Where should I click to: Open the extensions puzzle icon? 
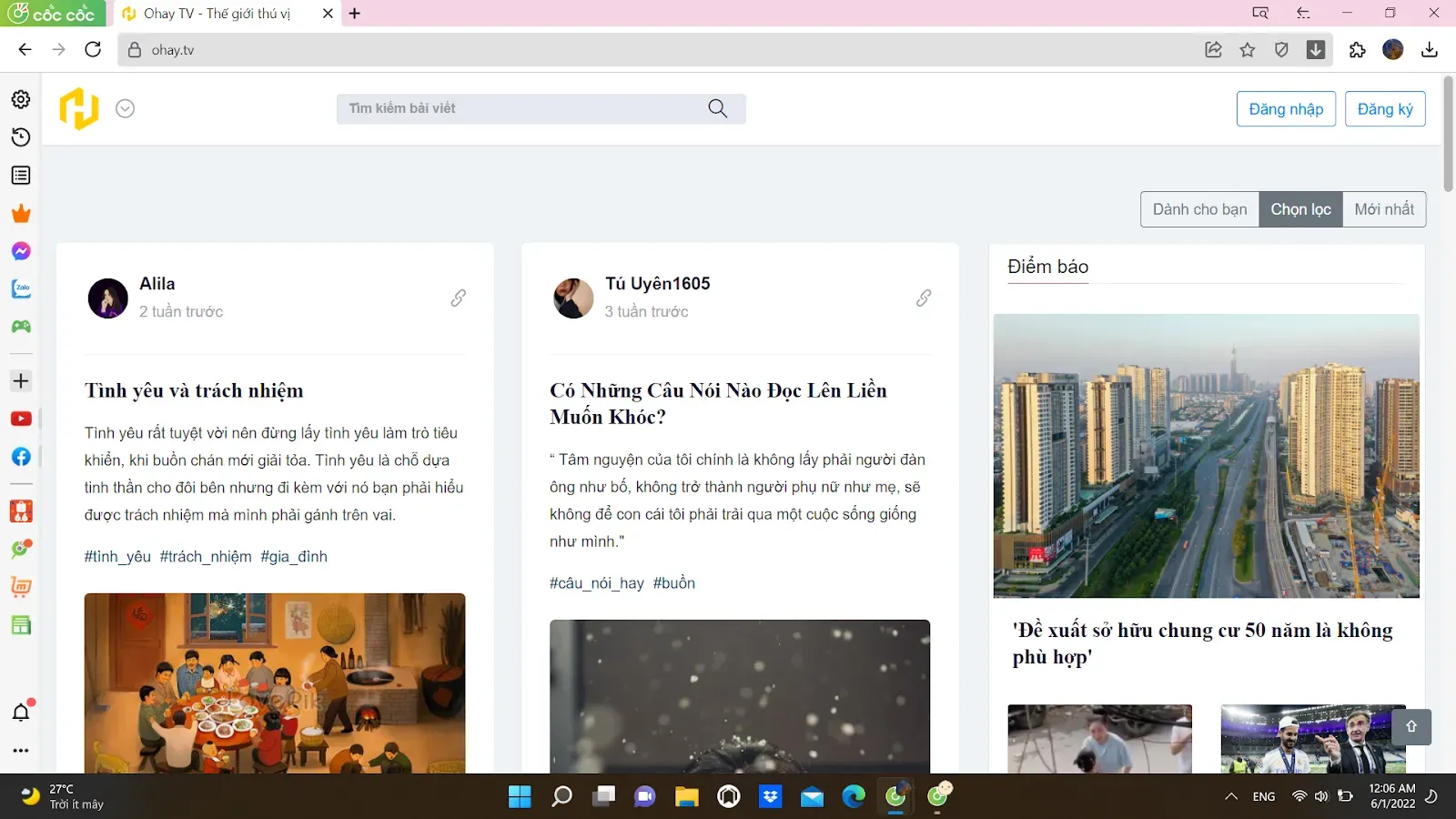pos(1357,50)
